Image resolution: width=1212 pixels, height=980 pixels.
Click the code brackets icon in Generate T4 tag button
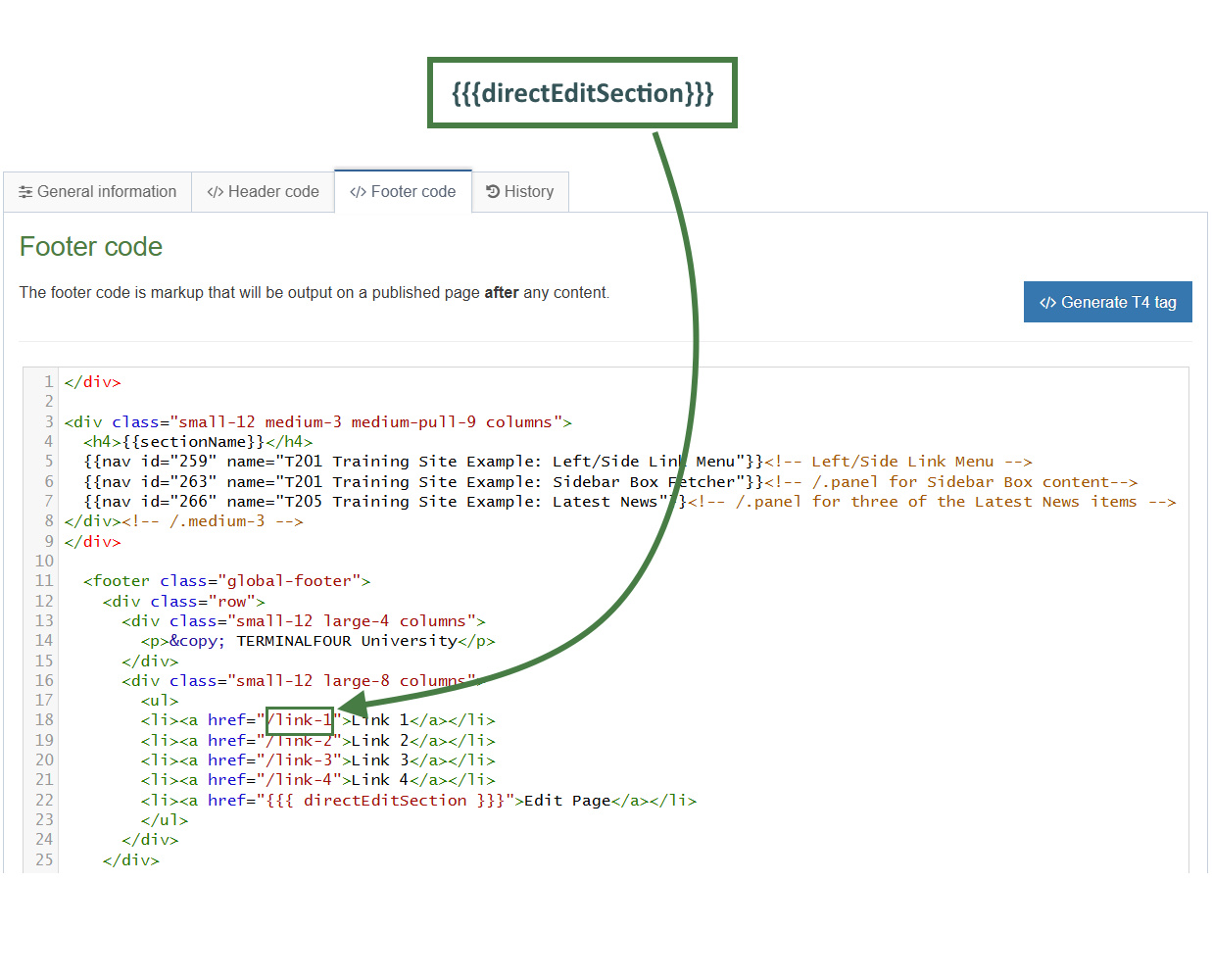(1048, 302)
